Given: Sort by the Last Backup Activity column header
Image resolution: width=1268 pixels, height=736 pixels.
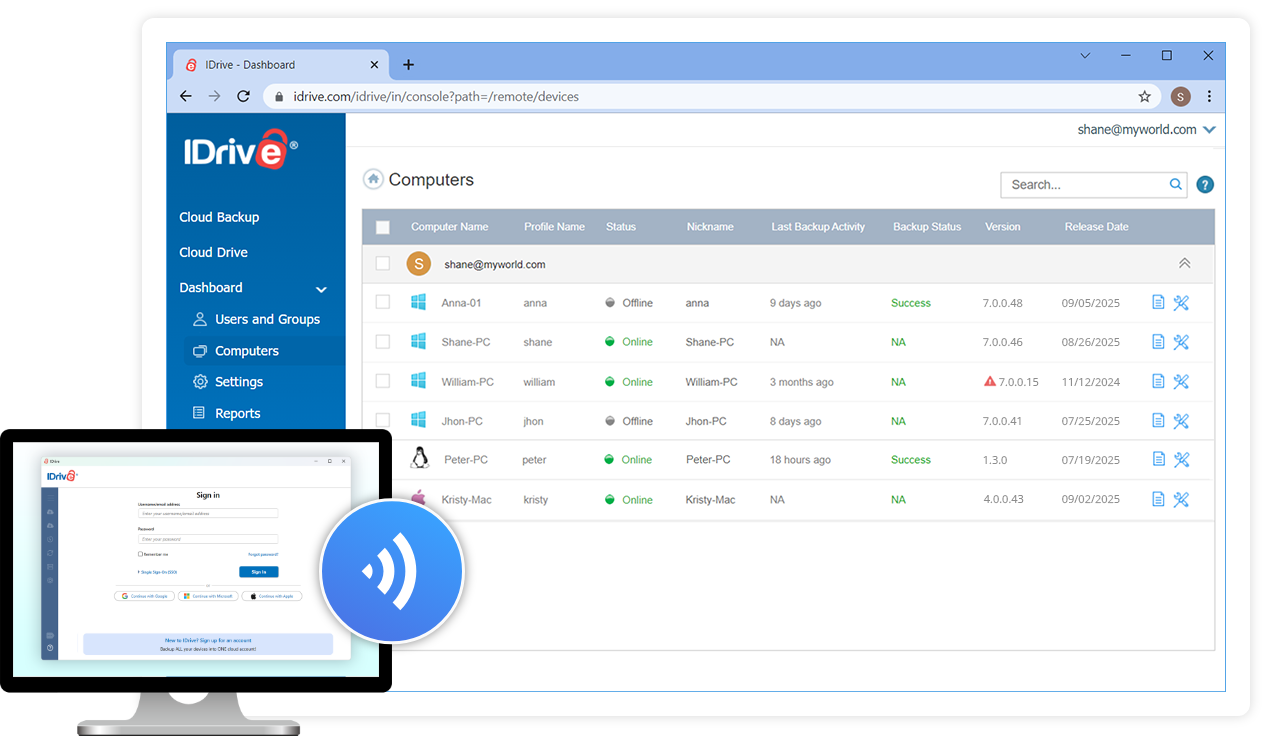Looking at the screenshot, I should (818, 227).
